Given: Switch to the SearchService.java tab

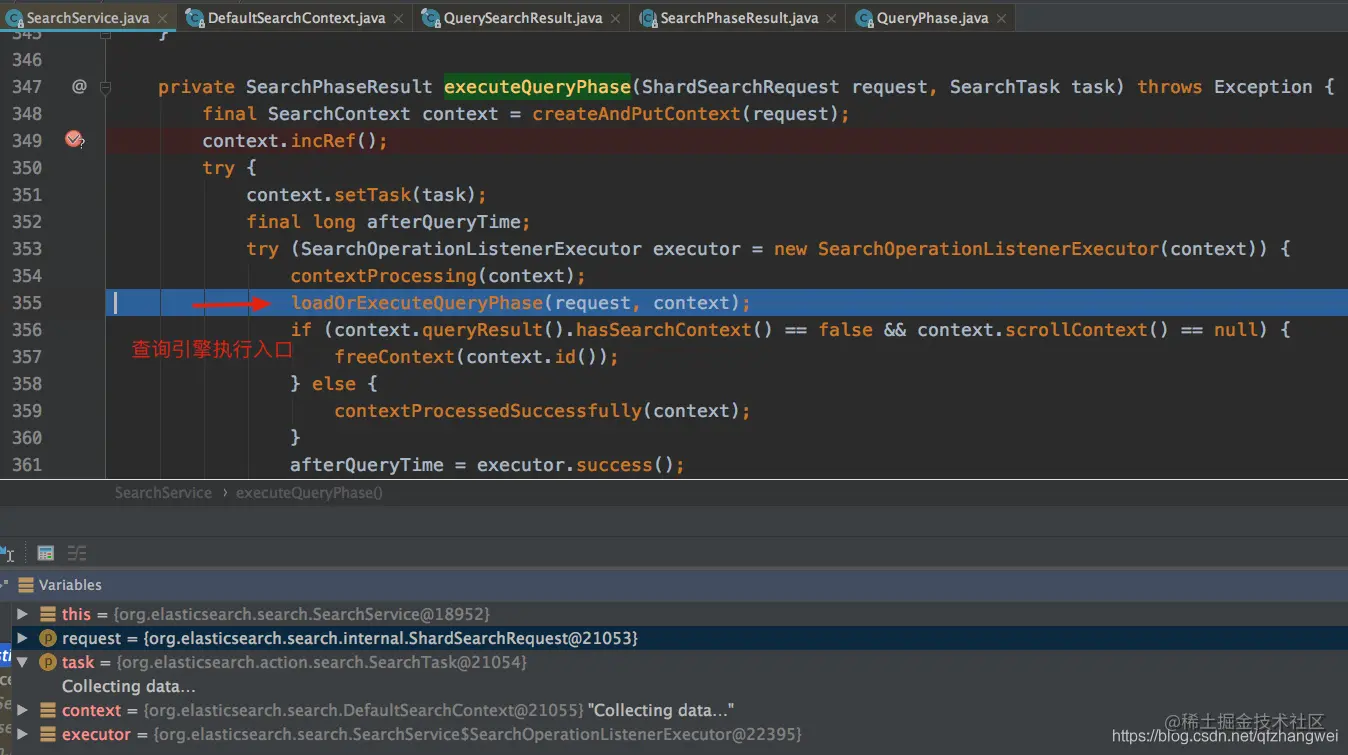Looking at the screenshot, I should pos(87,18).
